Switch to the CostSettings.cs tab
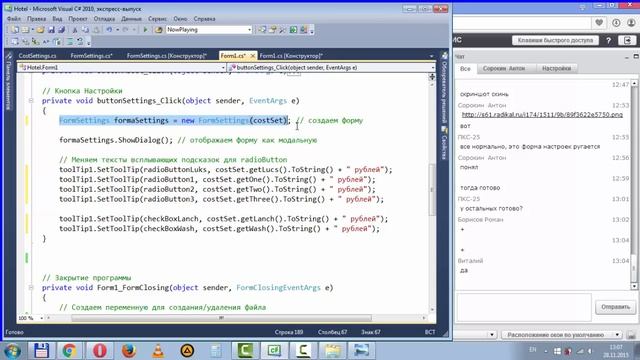 click(x=37, y=56)
